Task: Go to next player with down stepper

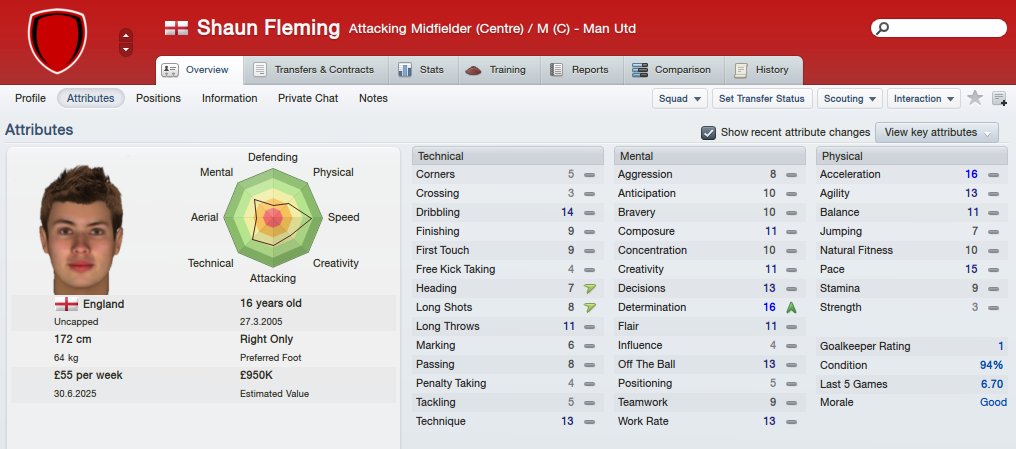Action: 126,49
